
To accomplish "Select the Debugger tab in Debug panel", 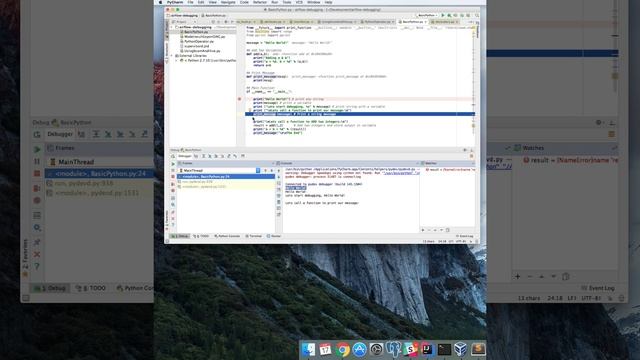I will click(x=184, y=156).
